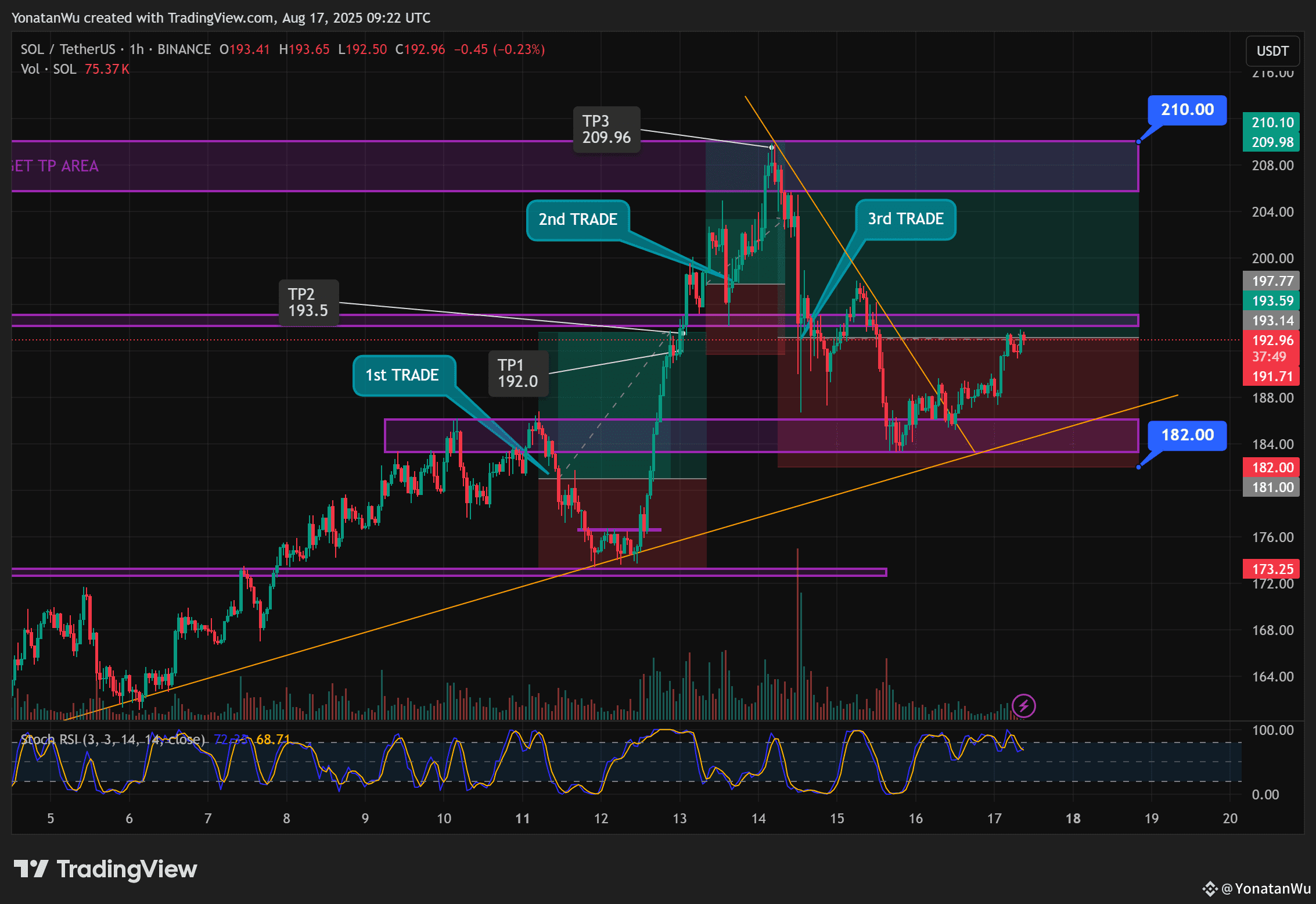Click date 17 on the time axis
This screenshot has width=1316, height=904.
[994, 819]
